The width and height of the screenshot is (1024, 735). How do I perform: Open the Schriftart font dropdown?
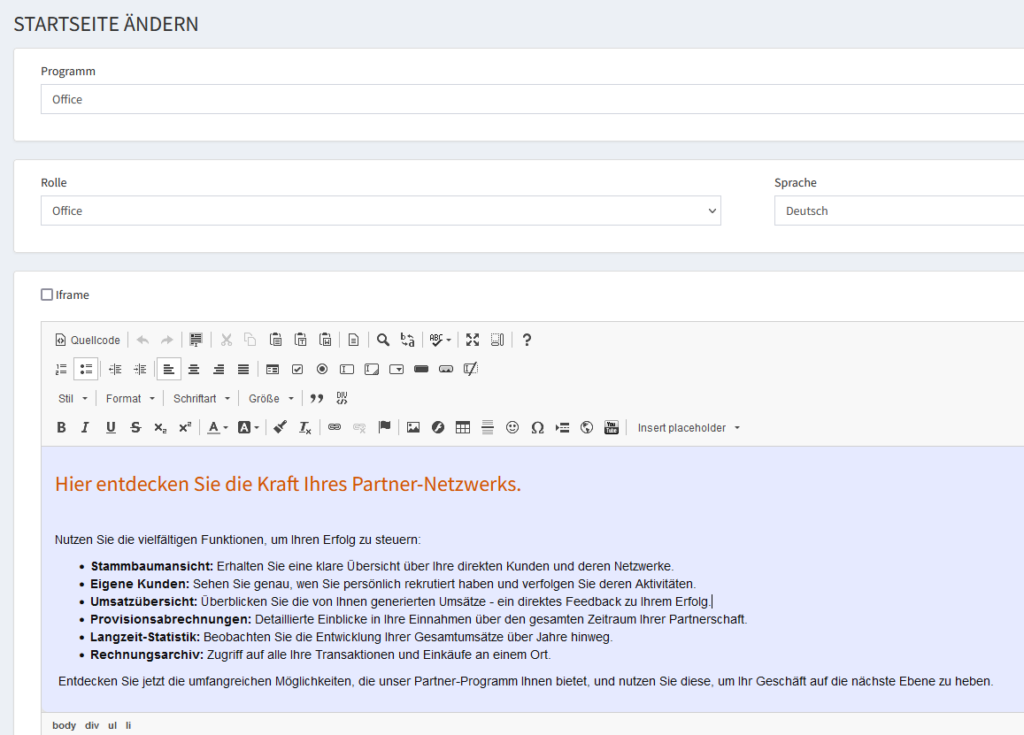click(201, 399)
